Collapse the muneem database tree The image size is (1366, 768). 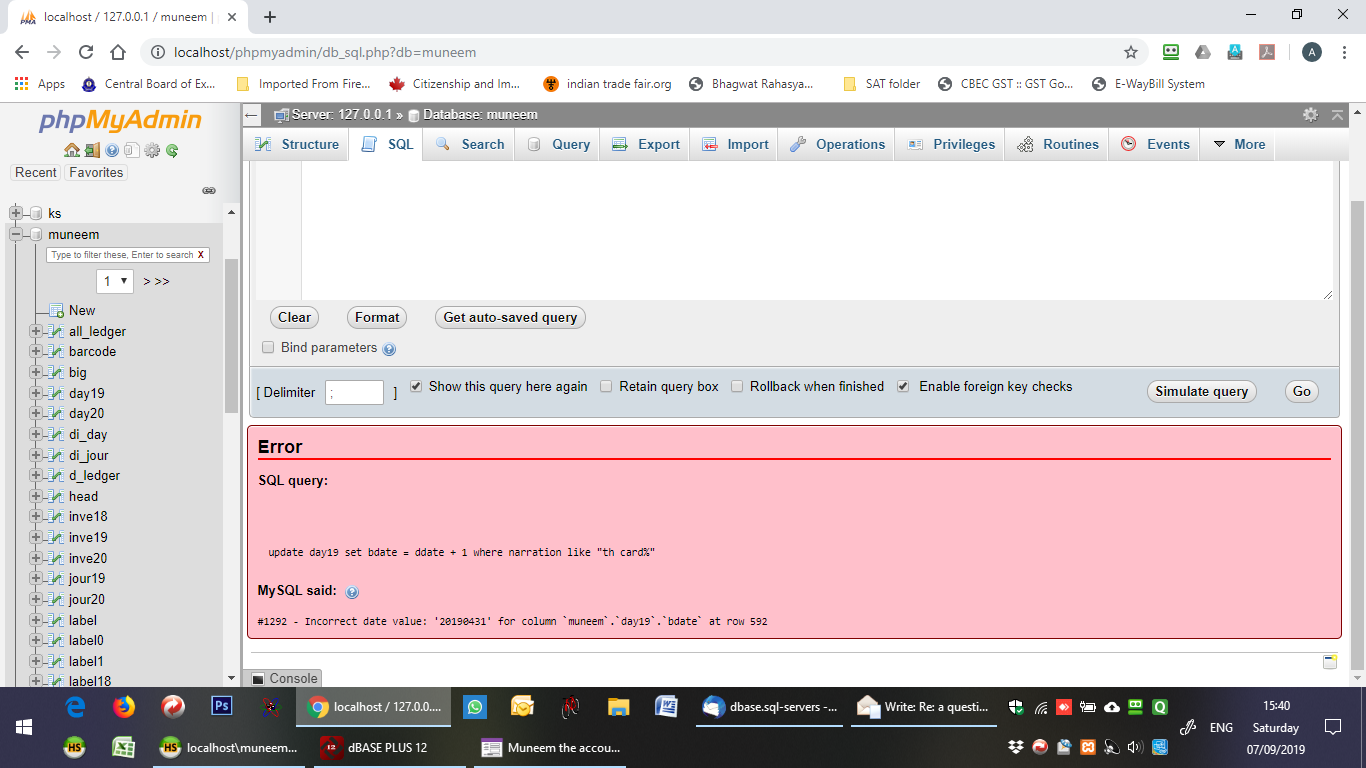pyautogui.click(x=16, y=234)
